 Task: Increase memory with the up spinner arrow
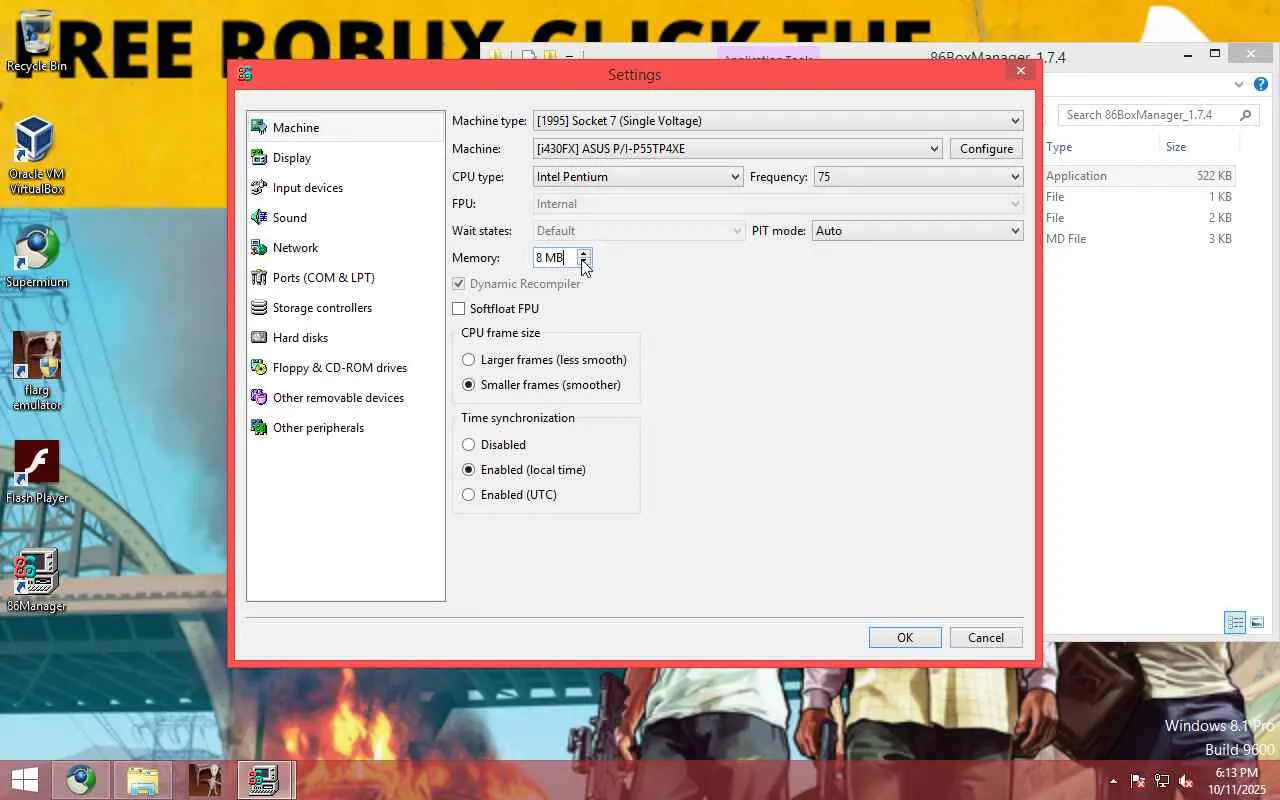tap(584, 253)
